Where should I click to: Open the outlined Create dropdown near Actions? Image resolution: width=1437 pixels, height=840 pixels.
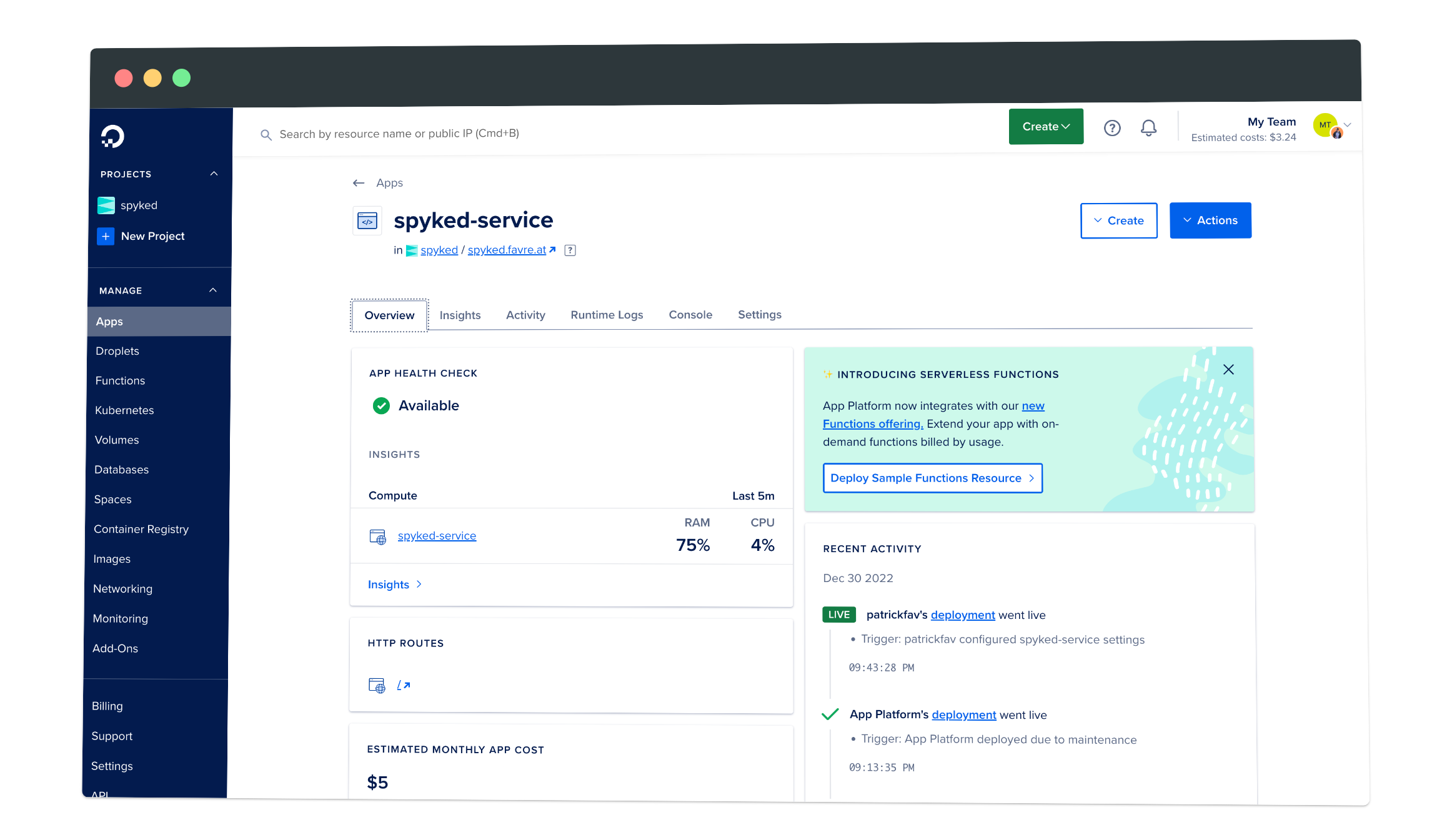[1118, 220]
